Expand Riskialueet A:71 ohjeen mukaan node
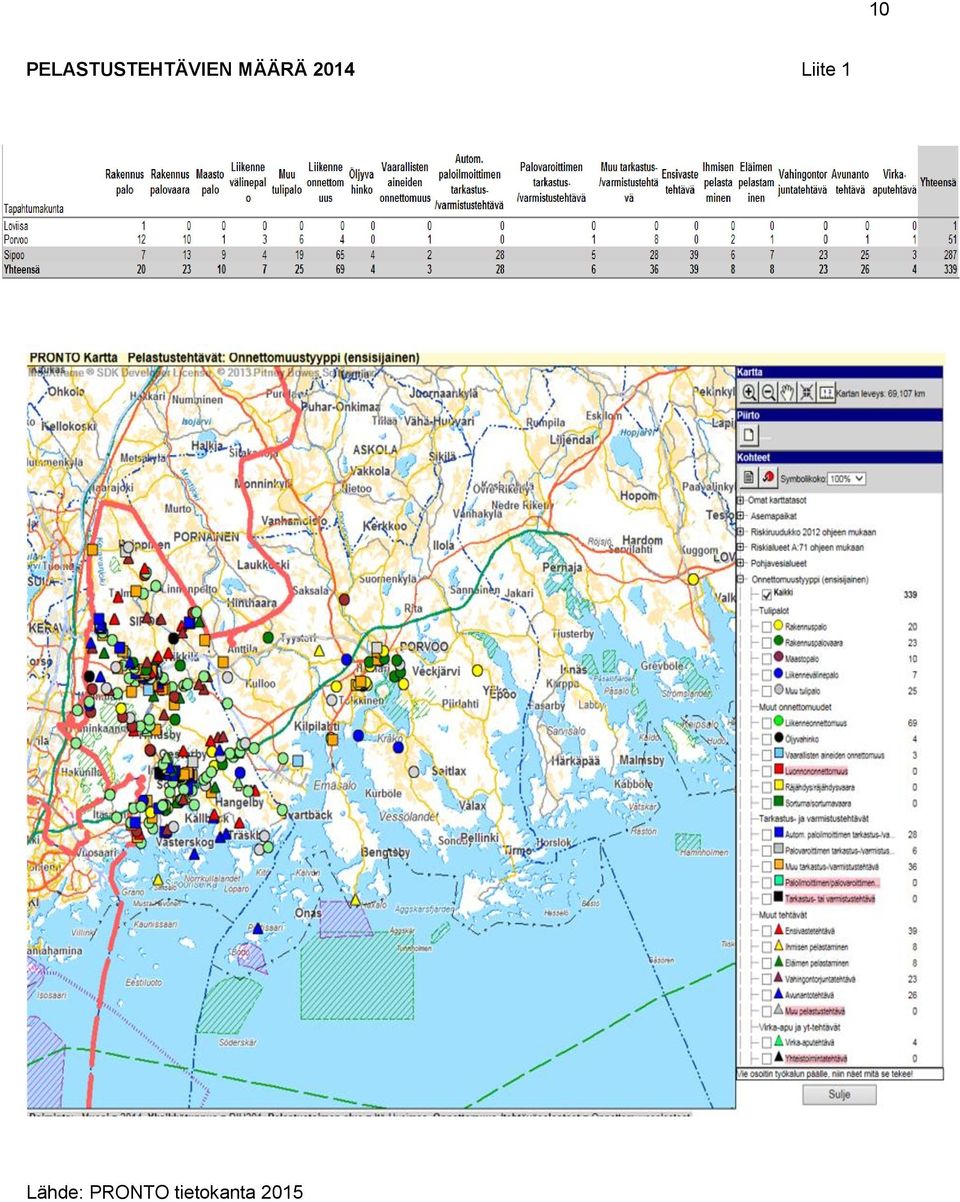The height and width of the screenshot is (1202, 960). click(x=741, y=548)
